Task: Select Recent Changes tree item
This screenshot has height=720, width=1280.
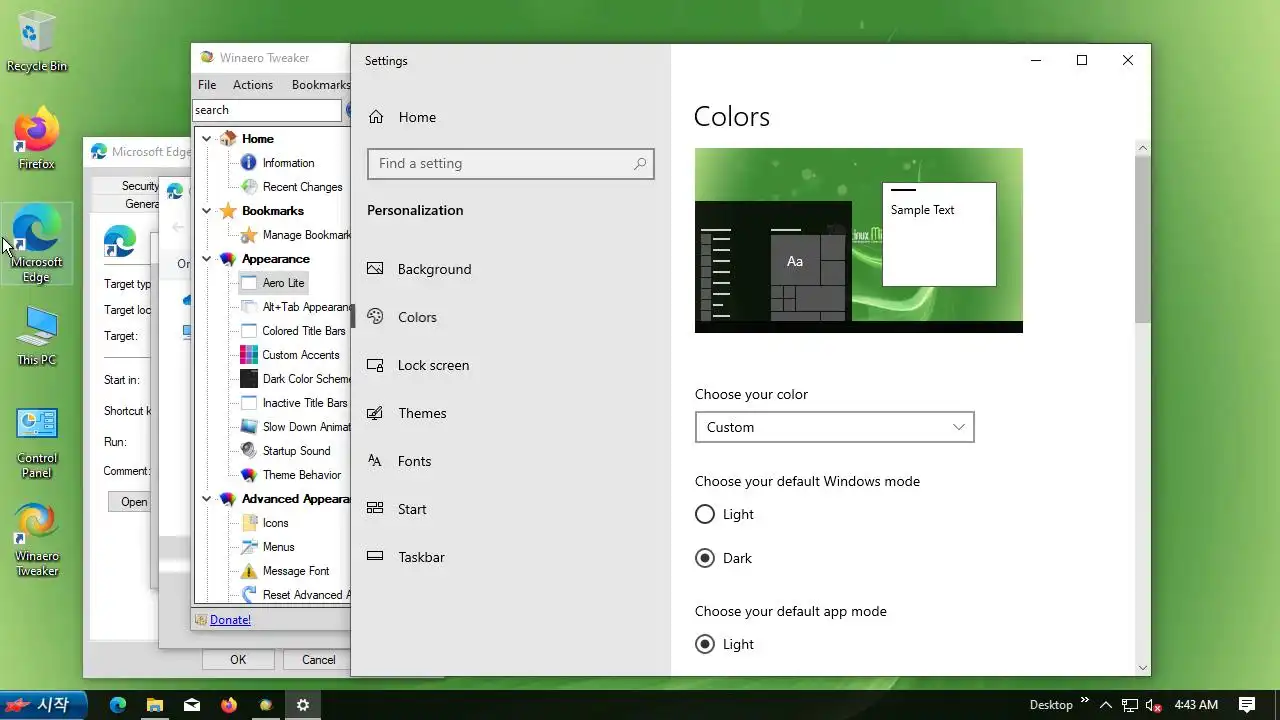Action: [302, 187]
